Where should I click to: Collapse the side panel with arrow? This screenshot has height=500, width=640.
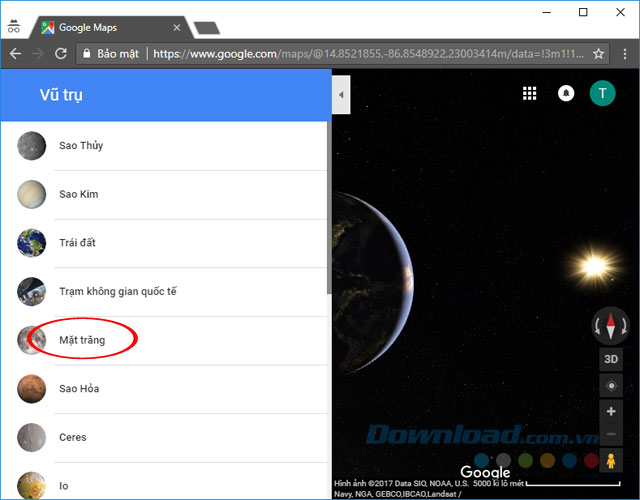point(341,95)
